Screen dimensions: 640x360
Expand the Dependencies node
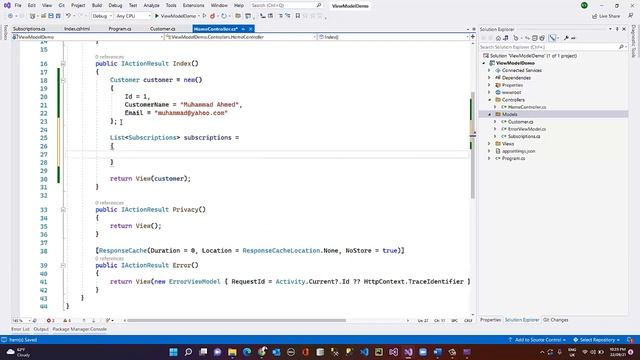coord(489,78)
